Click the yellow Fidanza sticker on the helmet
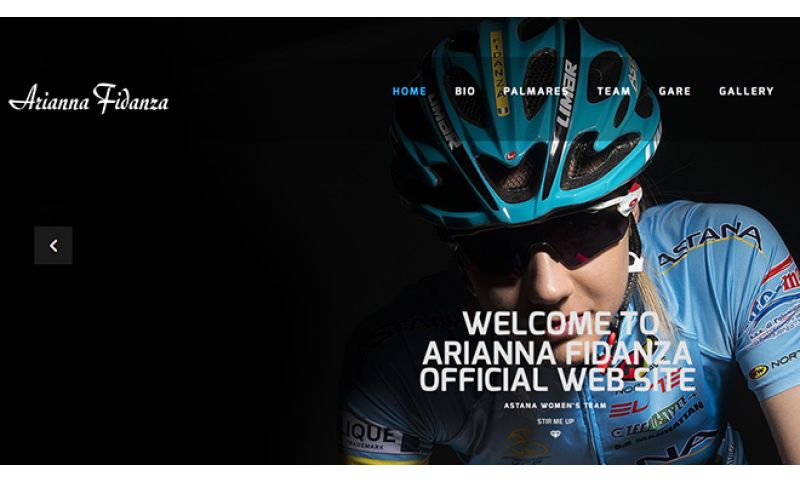The image size is (800, 484). pyautogui.click(x=499, y=72)
